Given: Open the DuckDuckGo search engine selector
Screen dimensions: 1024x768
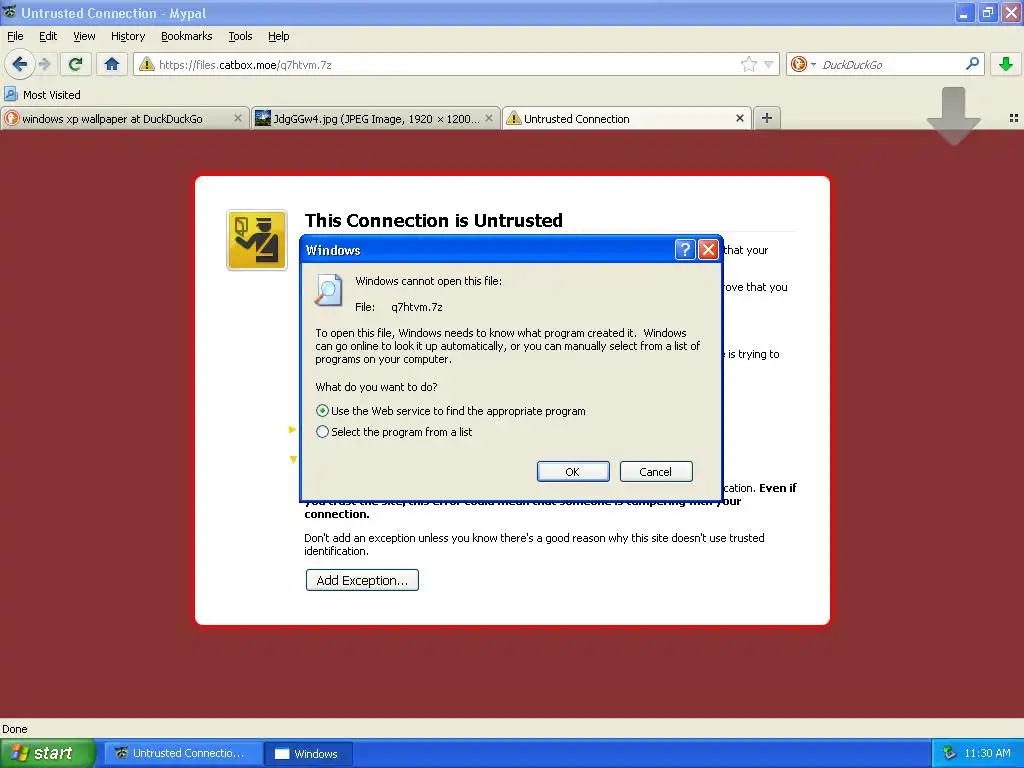Looking at the screenshot, I should [x=803, y=64].
